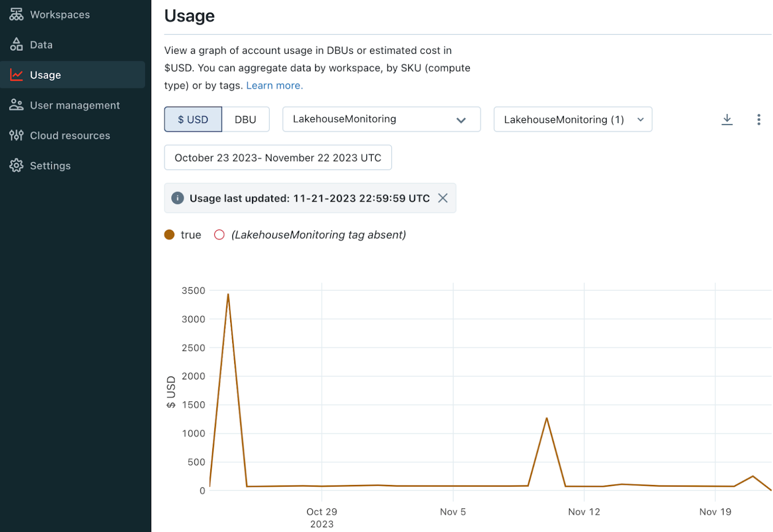Go to Cloud resources menu item

coord(70,135)
